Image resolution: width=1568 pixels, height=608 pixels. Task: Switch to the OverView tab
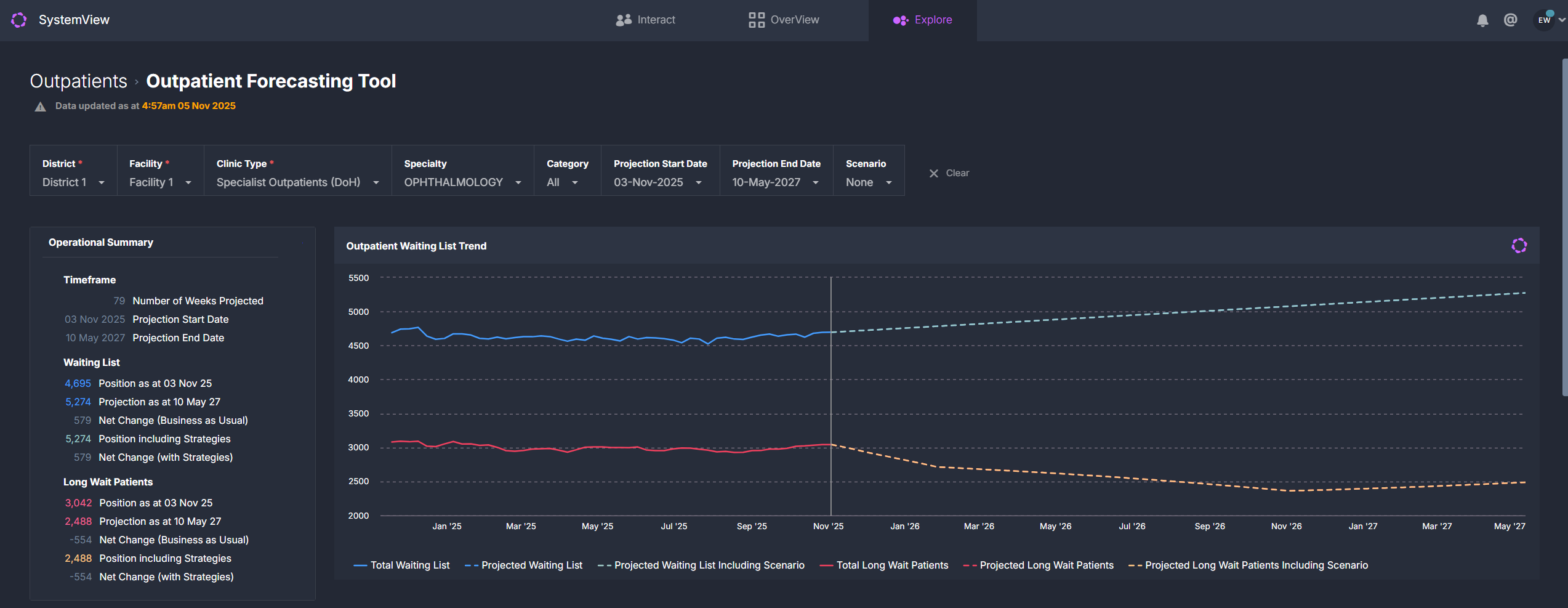pos(784,20)
